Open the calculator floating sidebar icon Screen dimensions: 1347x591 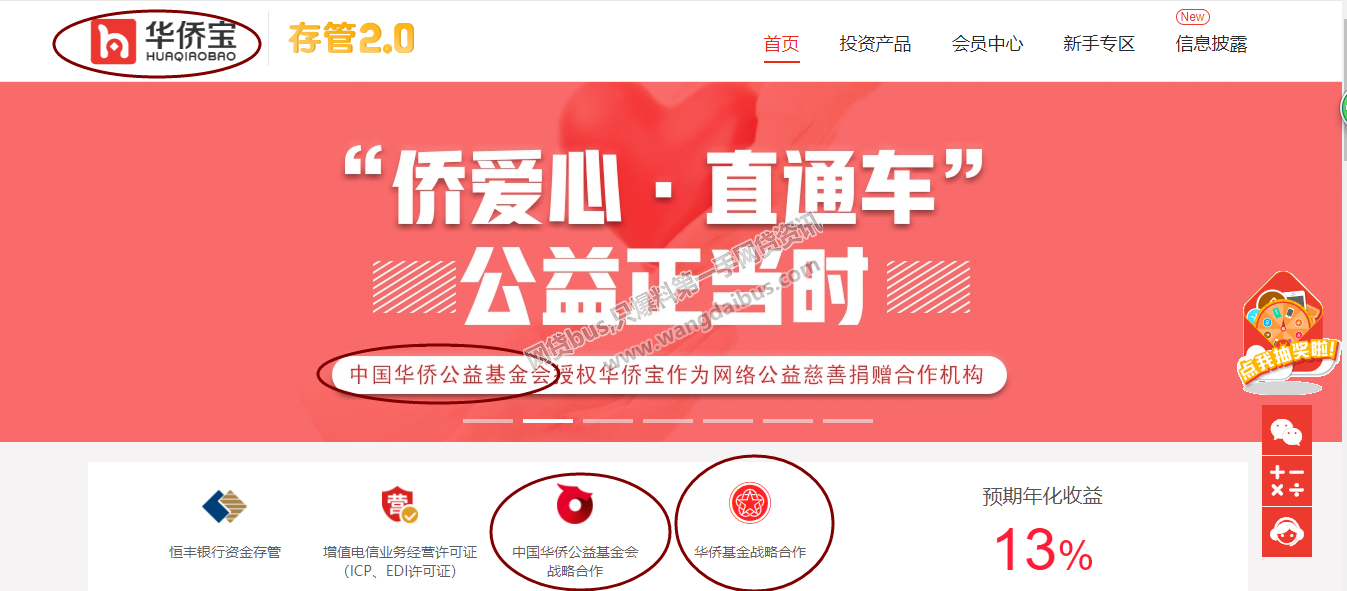click(1287, 481)
